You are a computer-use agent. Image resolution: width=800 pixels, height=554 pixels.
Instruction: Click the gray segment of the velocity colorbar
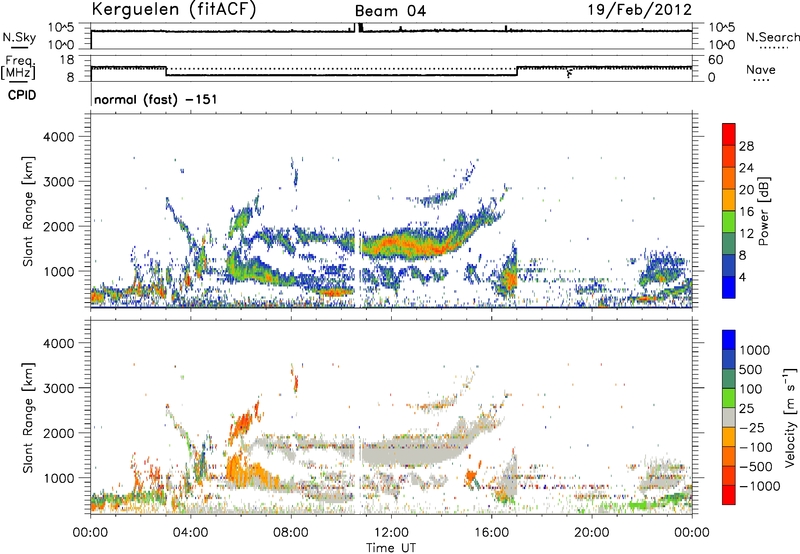tap(729, 417)
